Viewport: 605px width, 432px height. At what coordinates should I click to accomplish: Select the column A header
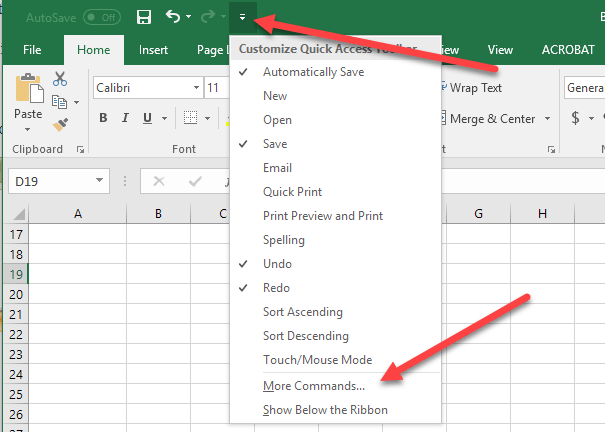click(77, 214)
